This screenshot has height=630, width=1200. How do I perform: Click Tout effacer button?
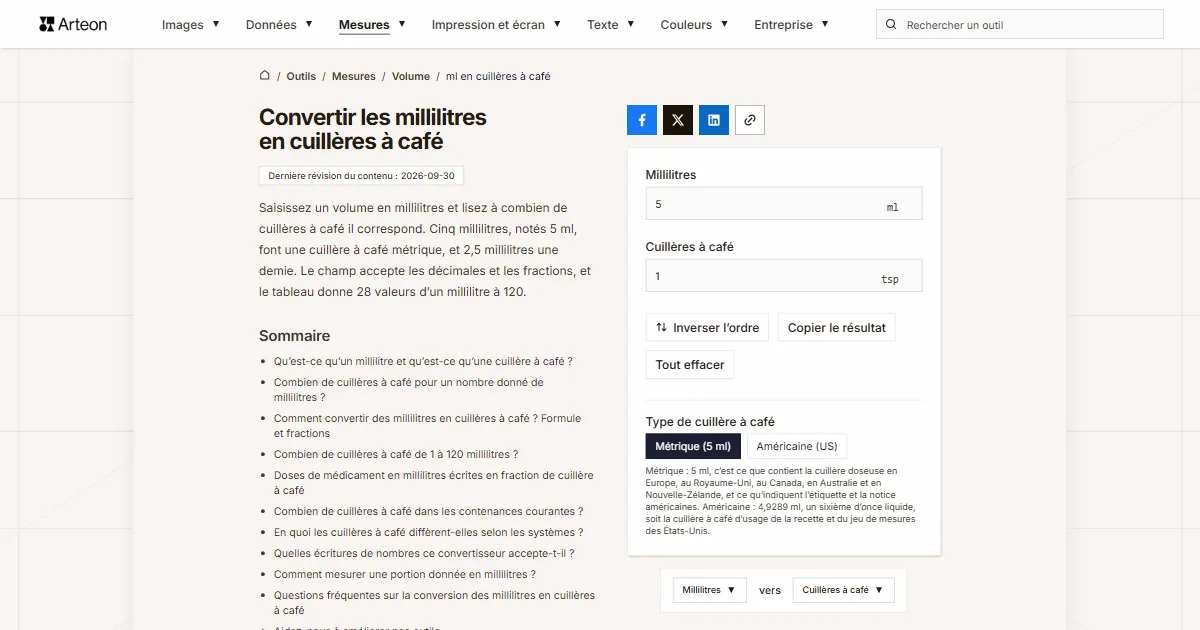pyautogui.click(x=690, y=364)
